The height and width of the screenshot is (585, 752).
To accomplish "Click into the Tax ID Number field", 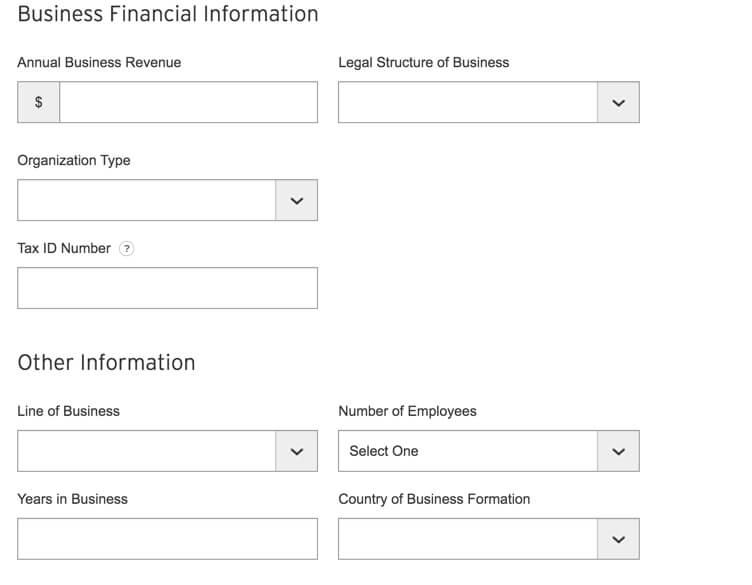I will pos(167,288).
